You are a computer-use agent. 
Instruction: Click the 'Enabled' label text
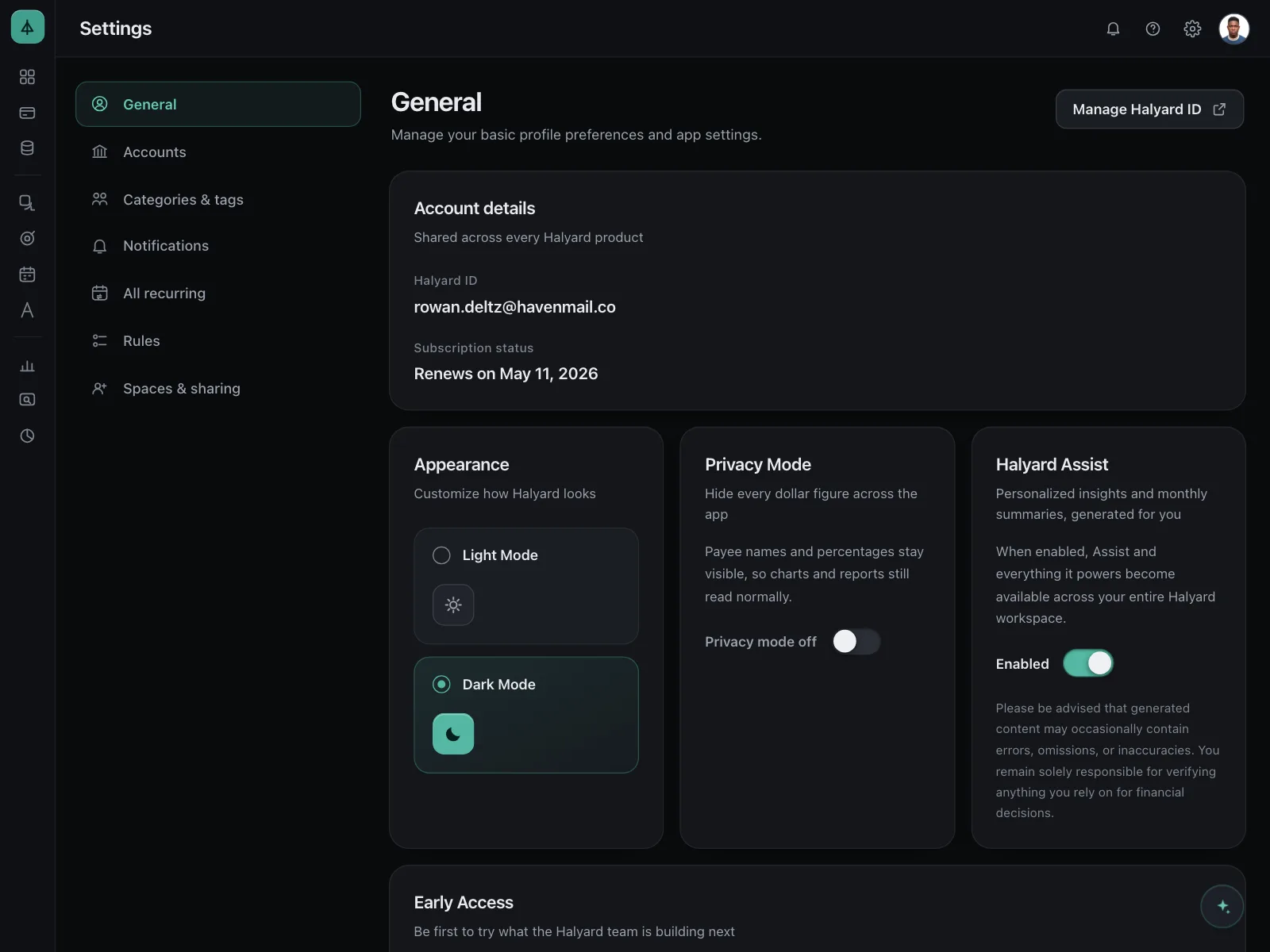(x=1022, y=664)
